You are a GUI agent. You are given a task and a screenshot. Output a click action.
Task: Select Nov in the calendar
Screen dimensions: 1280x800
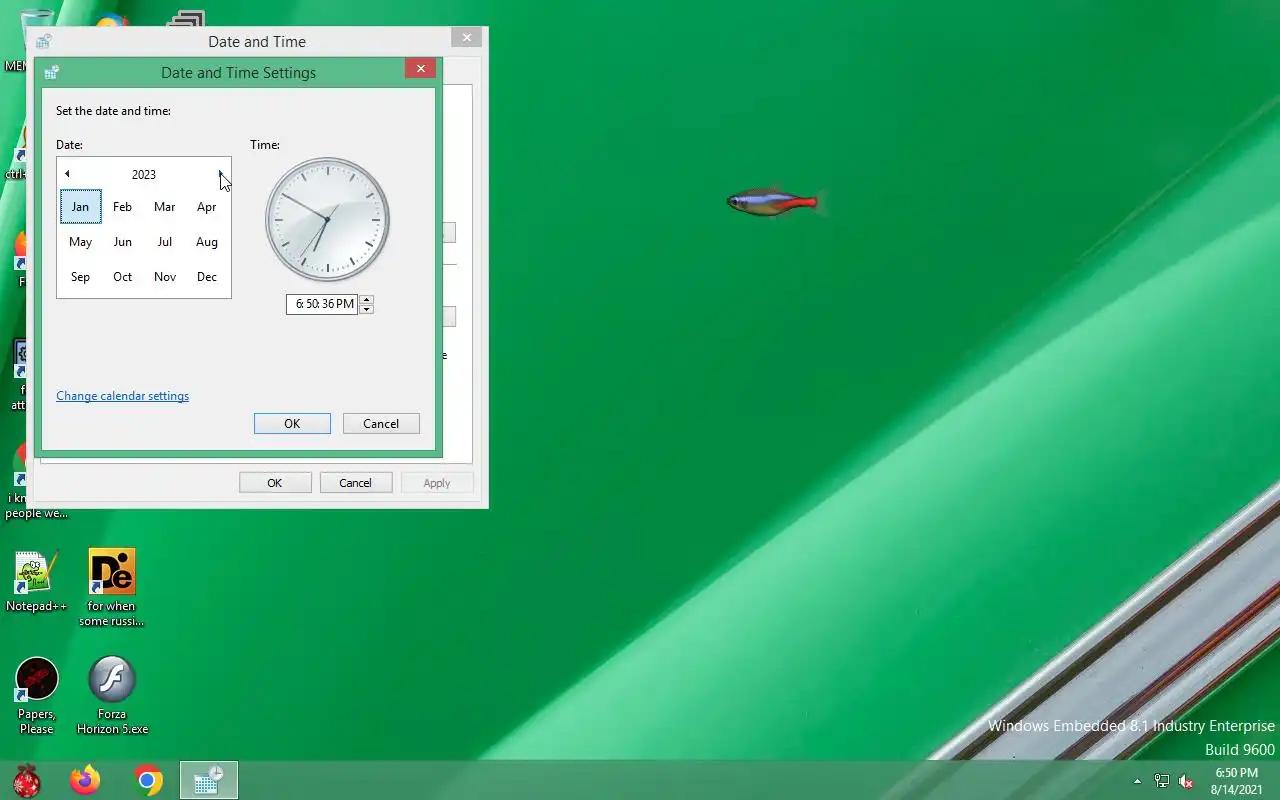click(x=165, y=277)
